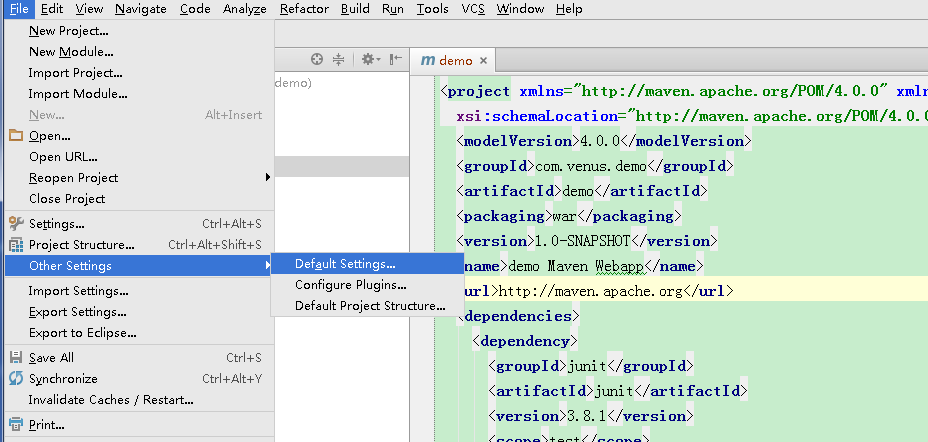The height and width of the screenshot is (442, 928).
Task: Open the Help menu
Action: coord(569,9)
